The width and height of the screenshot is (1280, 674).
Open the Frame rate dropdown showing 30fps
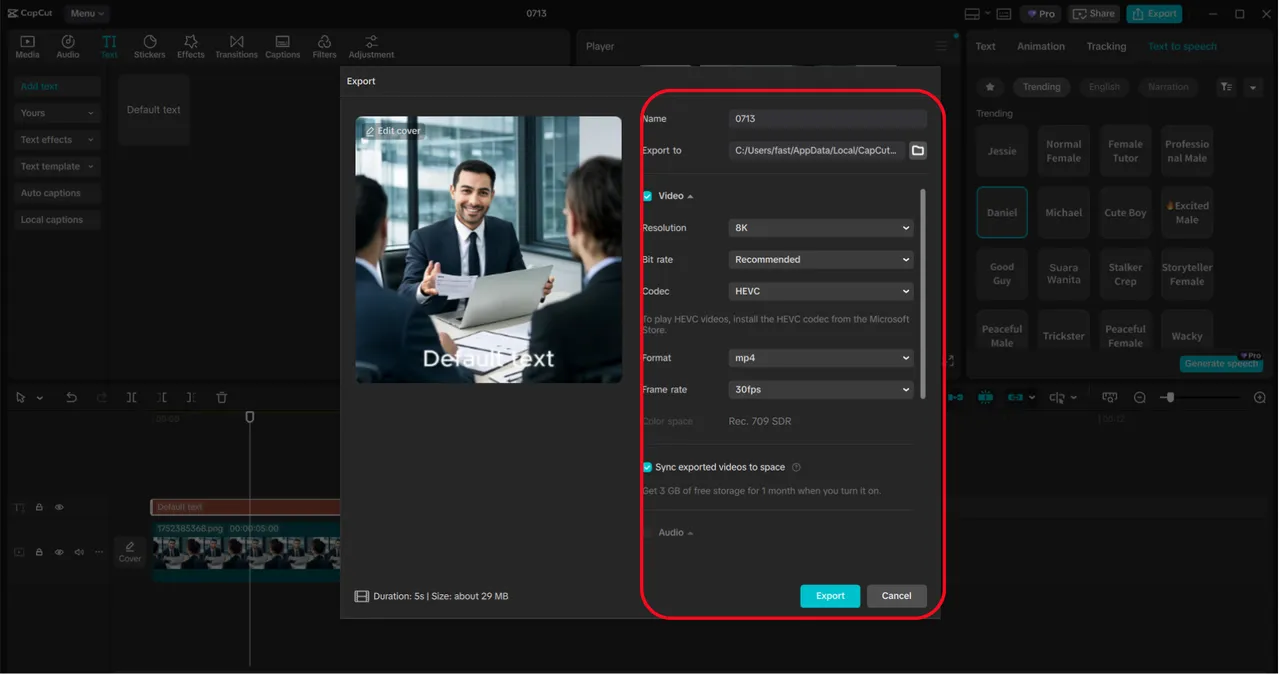(821, 389)
